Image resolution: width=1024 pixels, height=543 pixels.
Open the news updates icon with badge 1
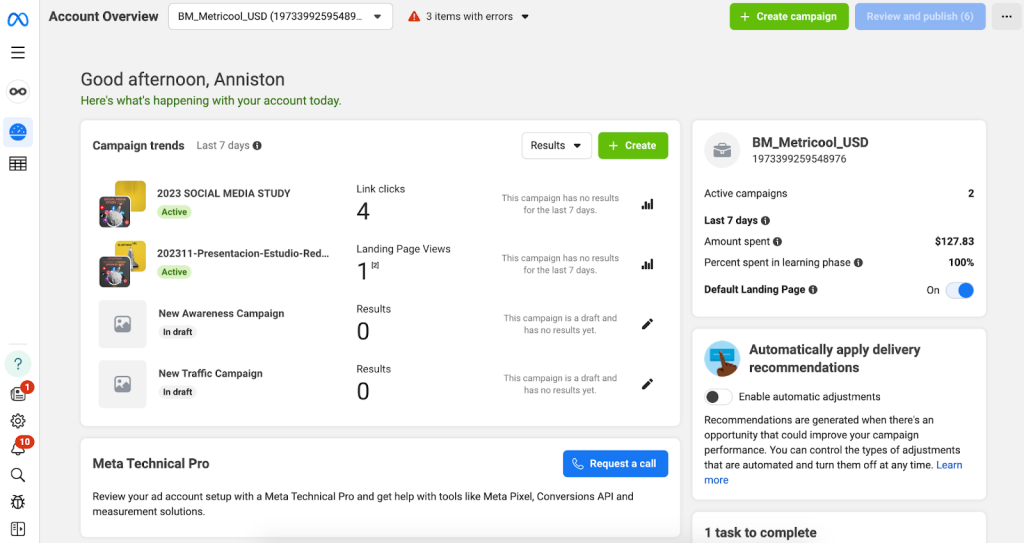pos(18,393)
